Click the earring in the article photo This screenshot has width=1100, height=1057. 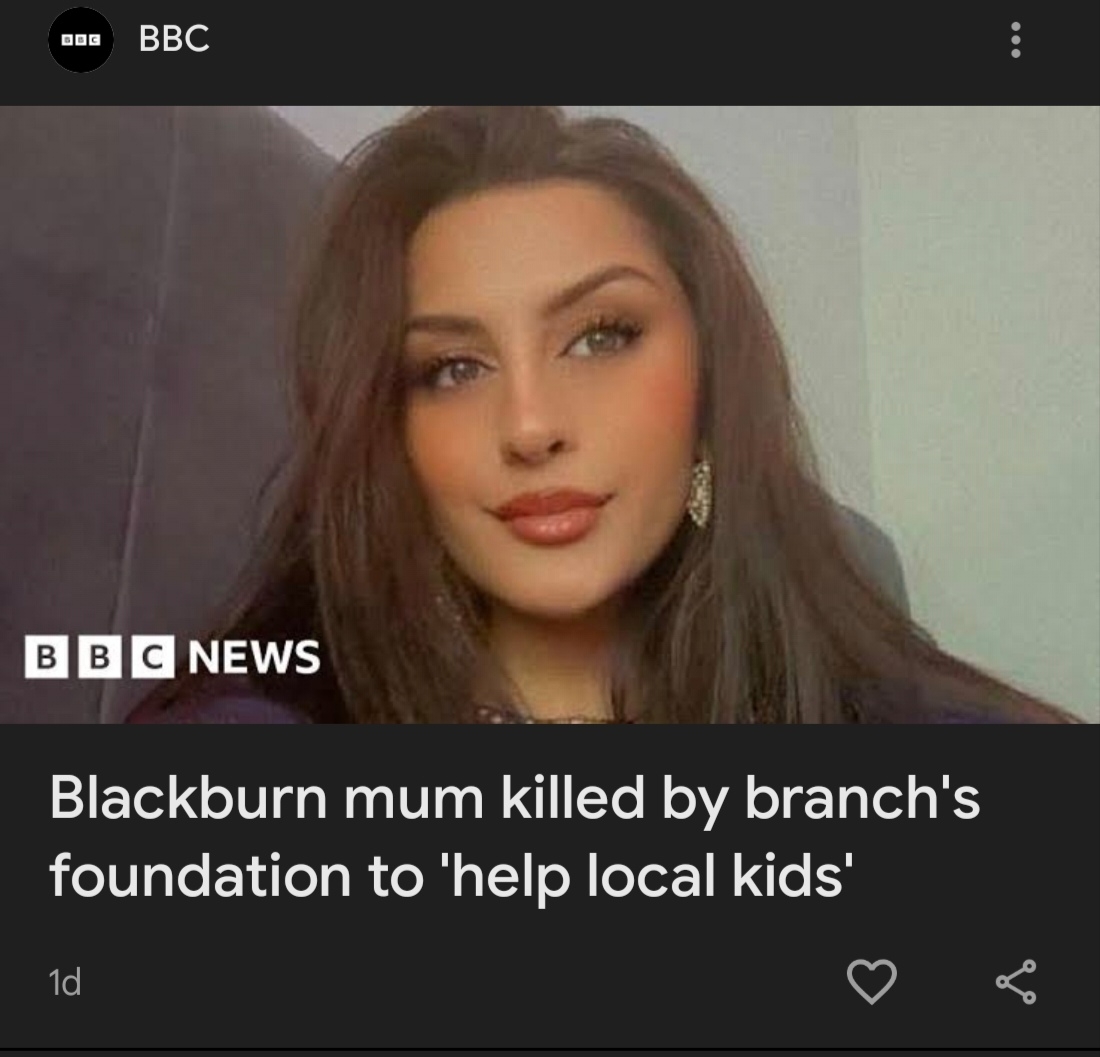tap(700, 492)
